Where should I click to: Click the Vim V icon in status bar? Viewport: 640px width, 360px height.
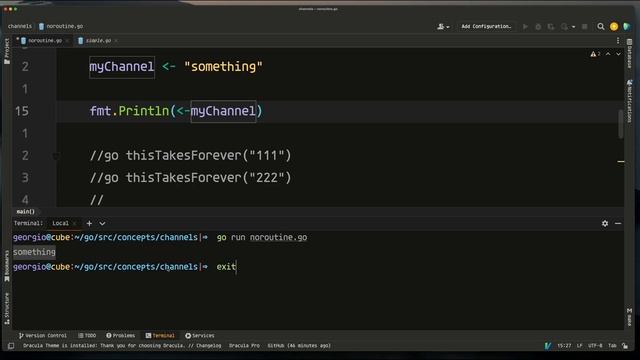[548, 346]
